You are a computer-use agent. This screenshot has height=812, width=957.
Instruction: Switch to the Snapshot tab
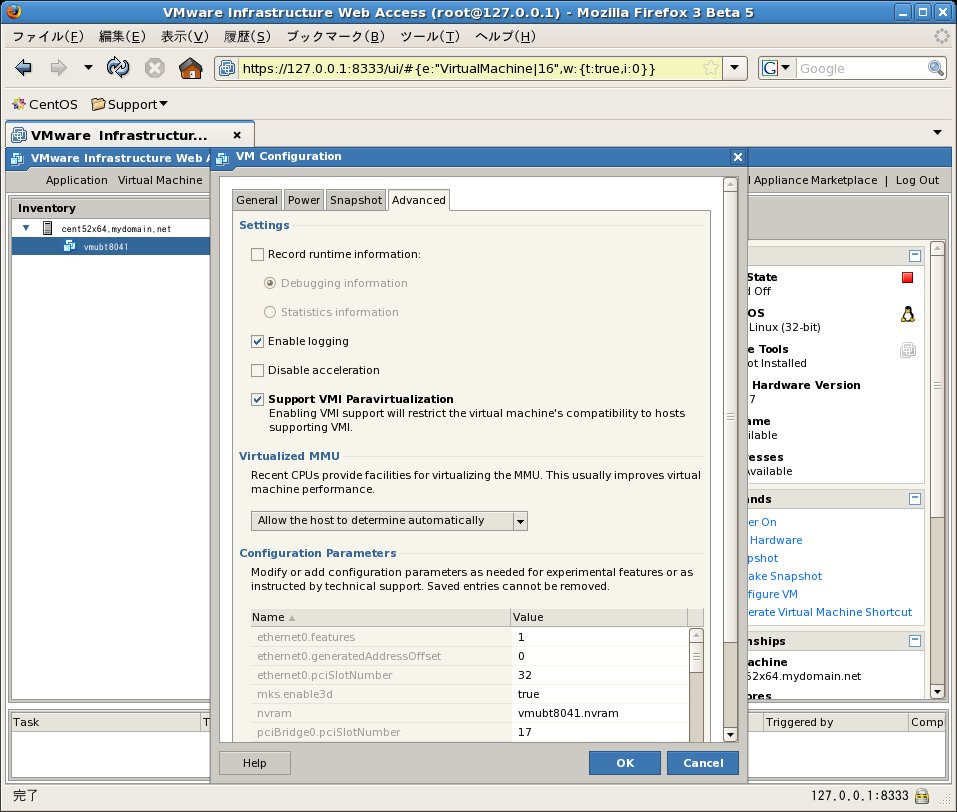(356, 200)
